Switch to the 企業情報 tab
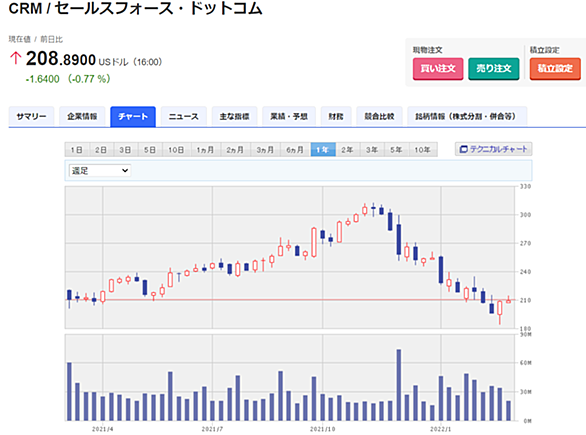This screenshot has width=586, height=435. pyautogui.click(x=82, y=117)
